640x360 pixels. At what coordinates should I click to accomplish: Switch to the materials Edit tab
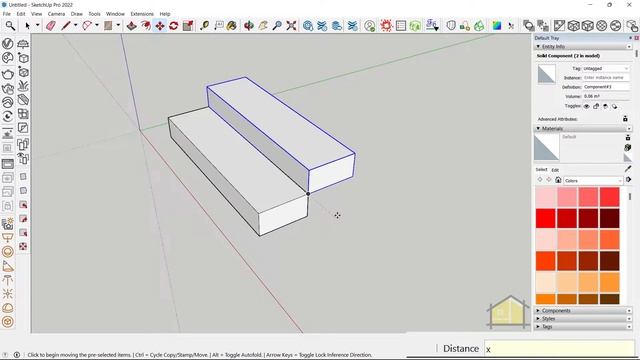(555, 170)
